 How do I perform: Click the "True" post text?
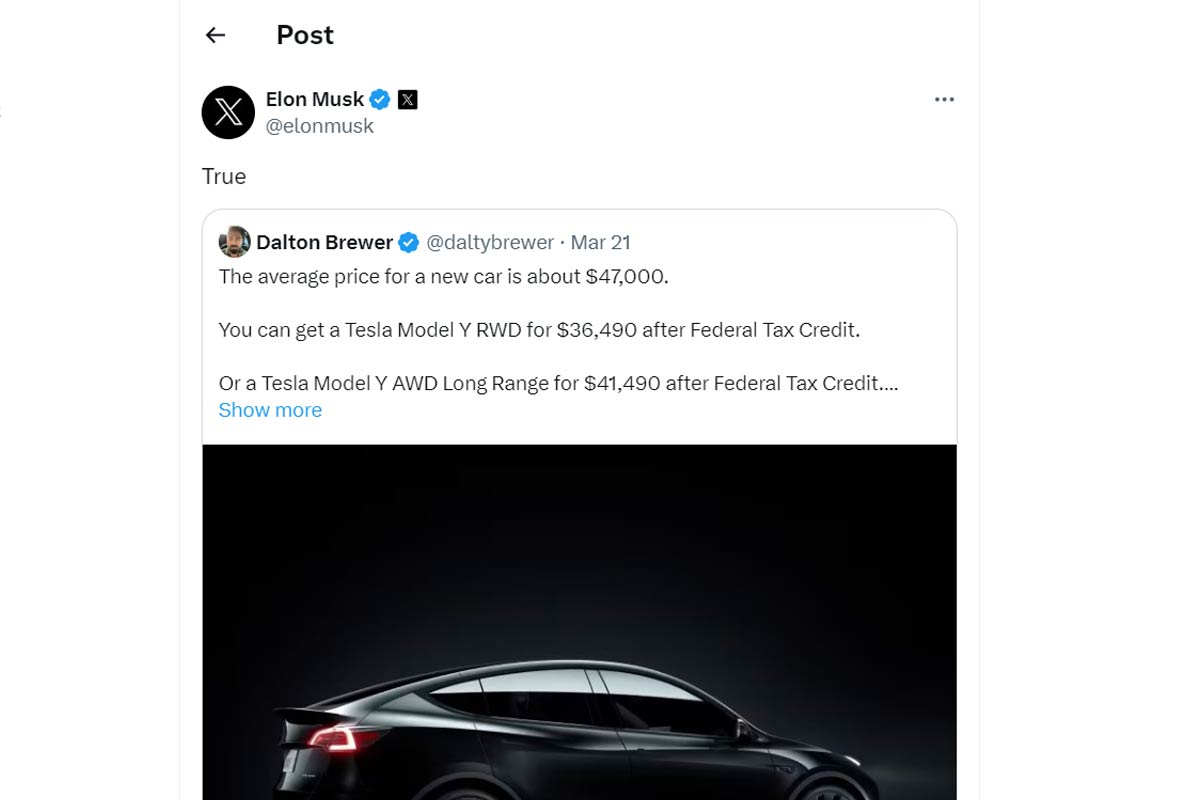click(224, 177)
